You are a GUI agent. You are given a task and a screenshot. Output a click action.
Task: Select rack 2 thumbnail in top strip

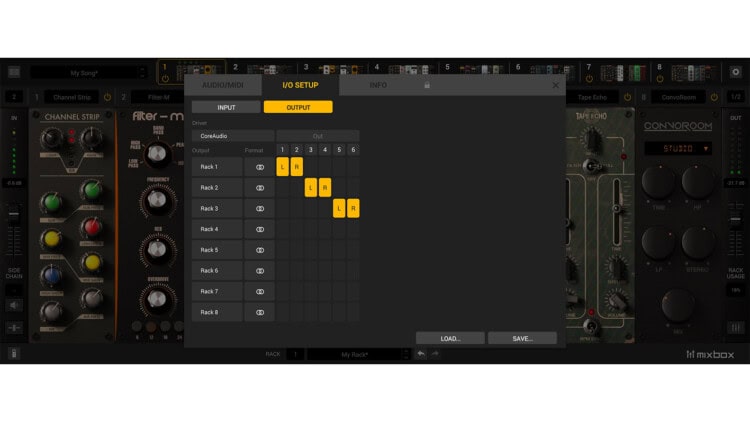(x=263, y=72)
